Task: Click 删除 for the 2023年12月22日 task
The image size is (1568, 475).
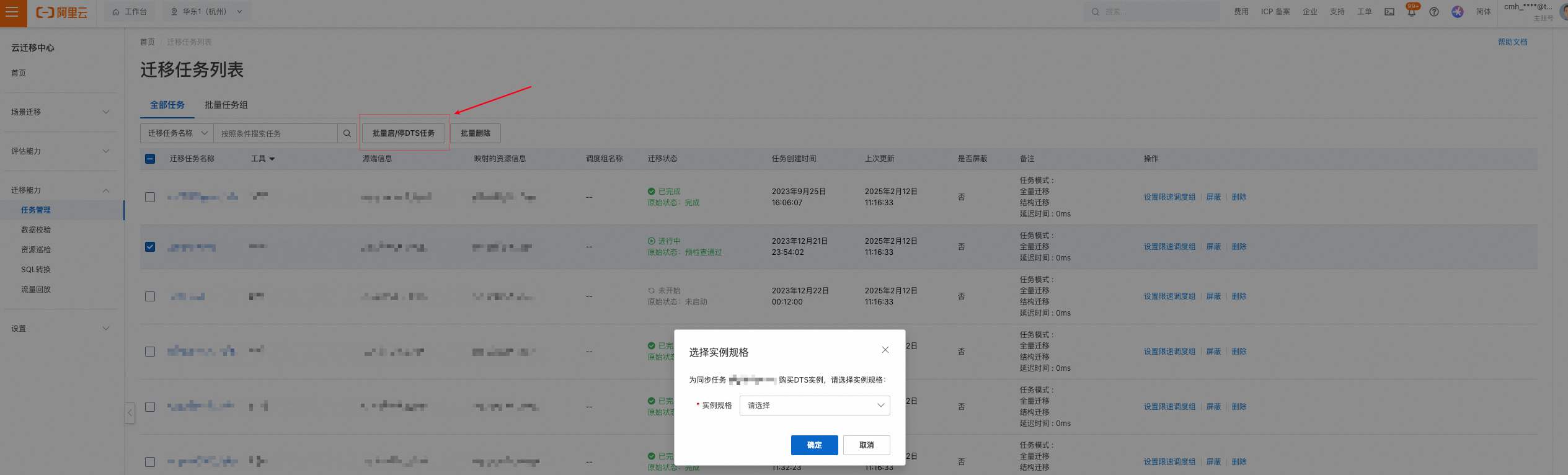Action: pyautogui.click(x=1239, y=296)
